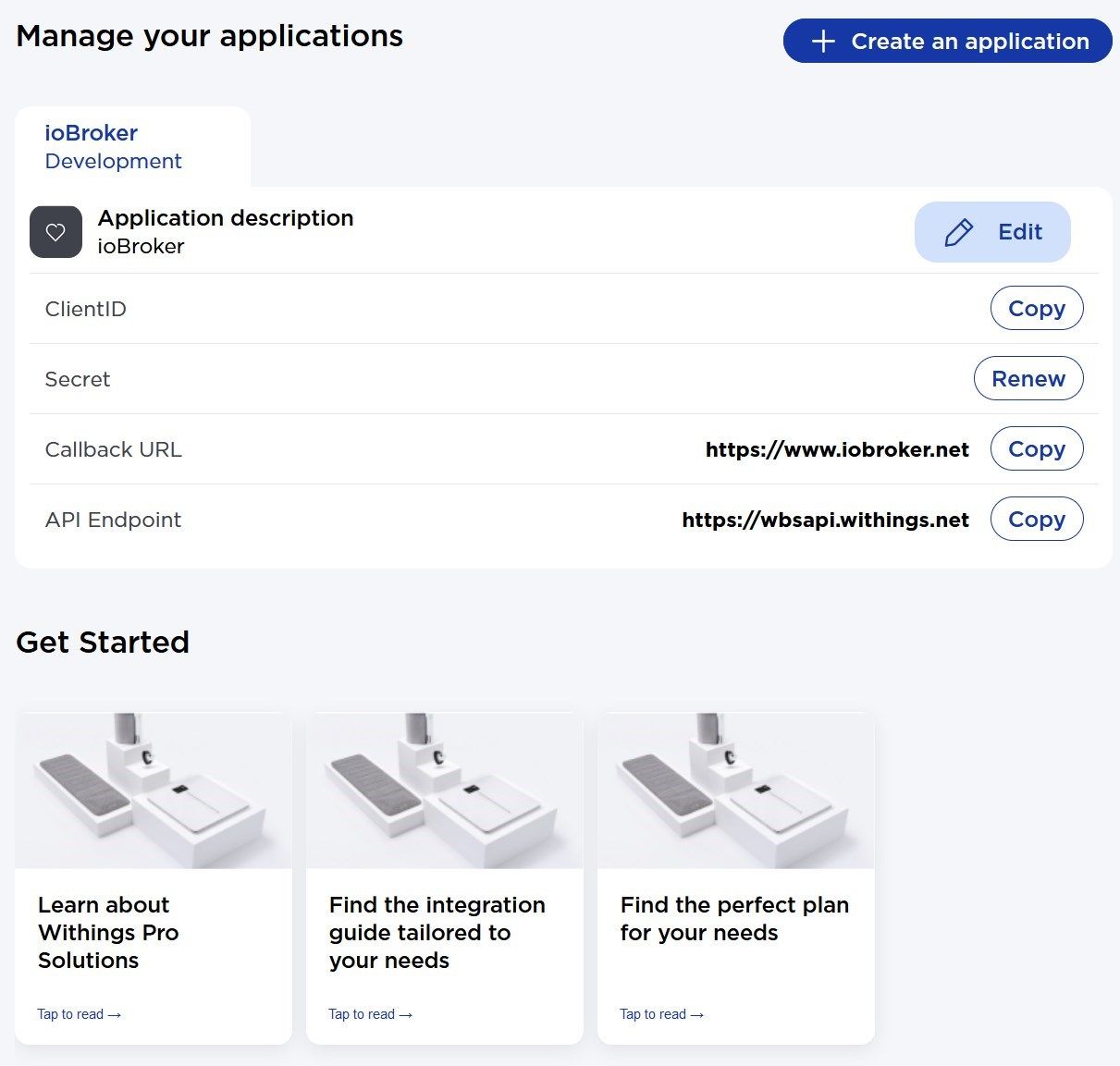Click the Edit label of the application button

coord(1020,232)
